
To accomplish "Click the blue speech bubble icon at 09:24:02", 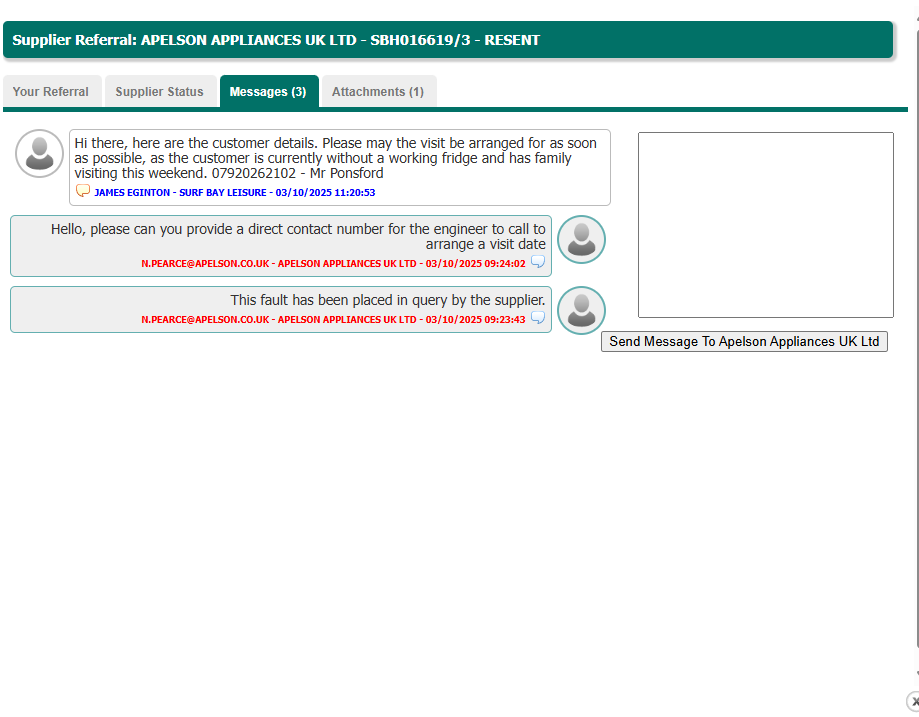I will click(x=537, y=261).
